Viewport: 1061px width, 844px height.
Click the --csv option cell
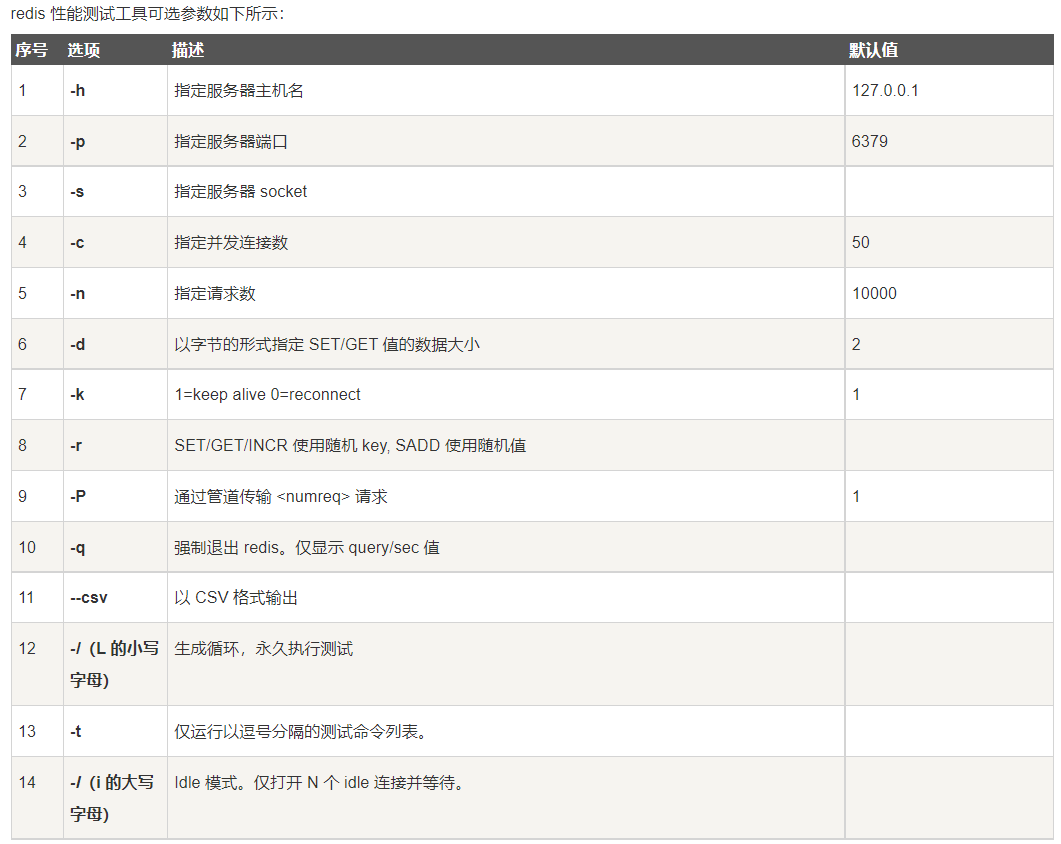tap(89, 598)
